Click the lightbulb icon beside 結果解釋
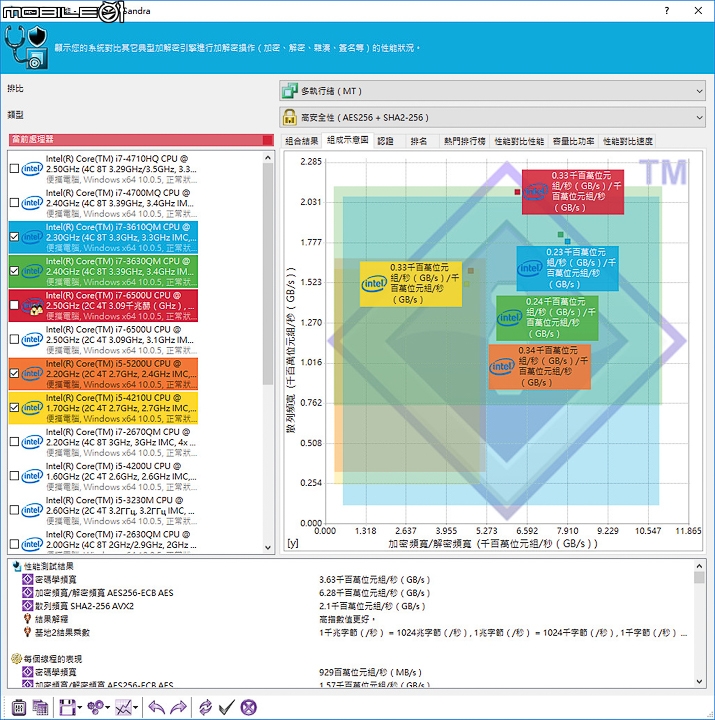Image resolution: width=715 pixels, height=720 pixels. [28, 619]
